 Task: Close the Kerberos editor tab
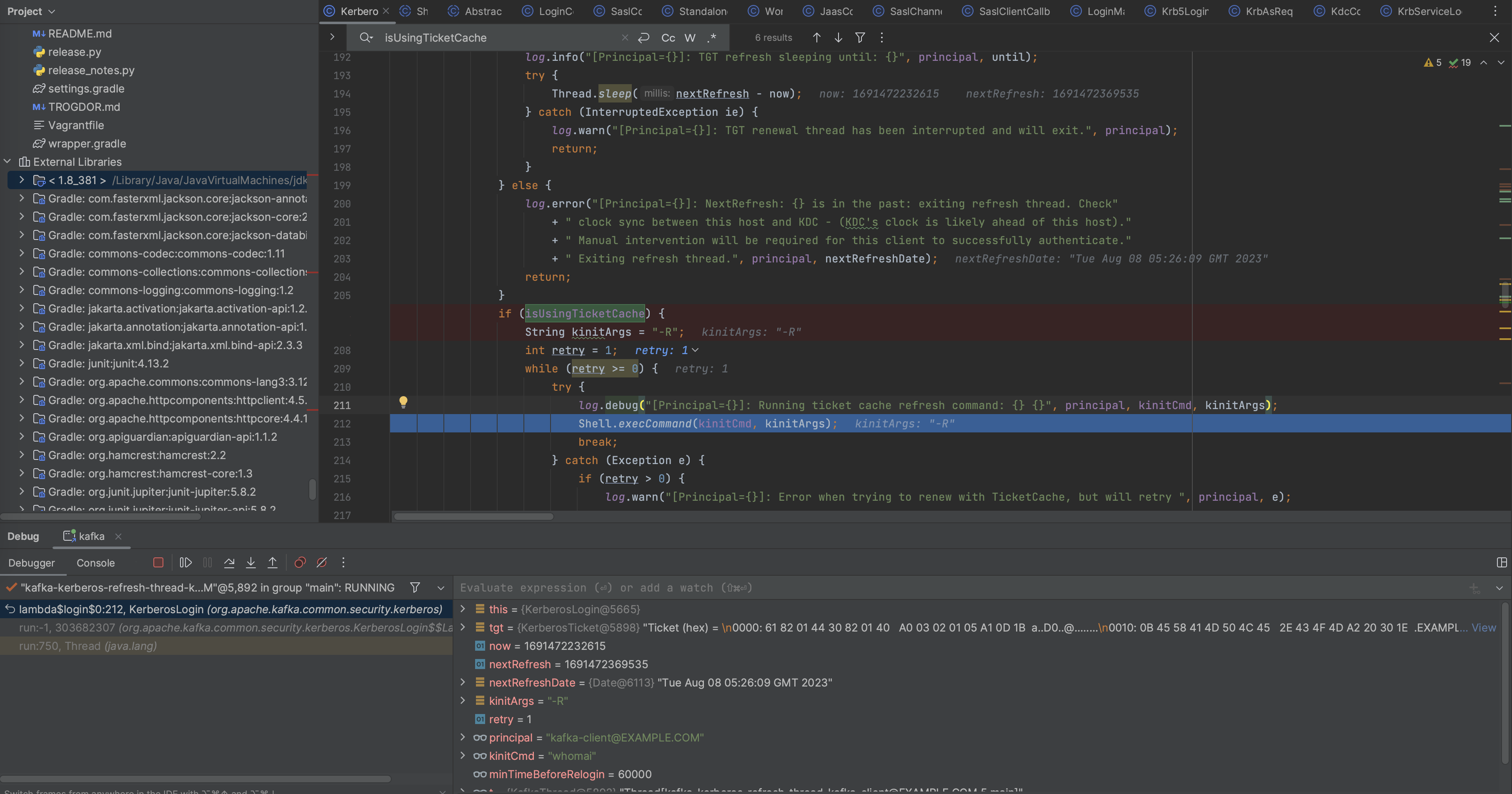pos(386,10)
